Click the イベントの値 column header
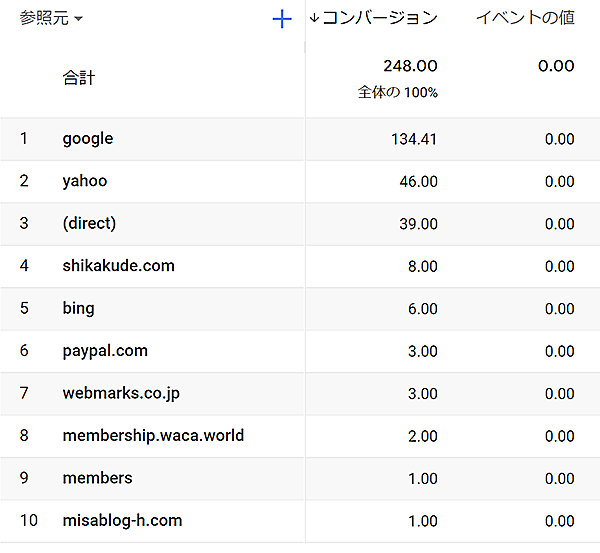 click(524, 18)
